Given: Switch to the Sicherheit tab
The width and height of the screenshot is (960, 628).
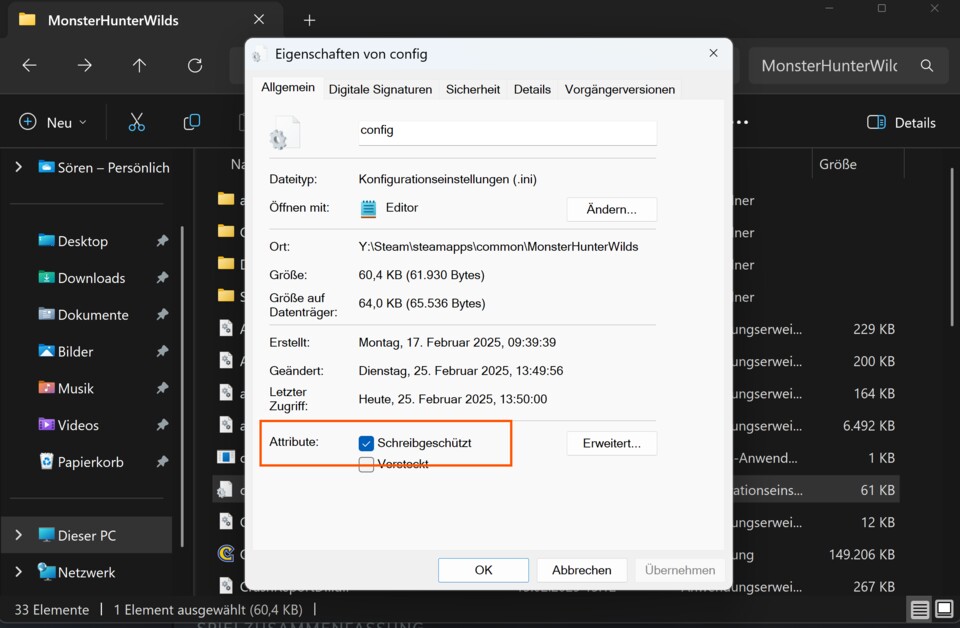Looking at the screenshot, I should (x=472, y=89).
